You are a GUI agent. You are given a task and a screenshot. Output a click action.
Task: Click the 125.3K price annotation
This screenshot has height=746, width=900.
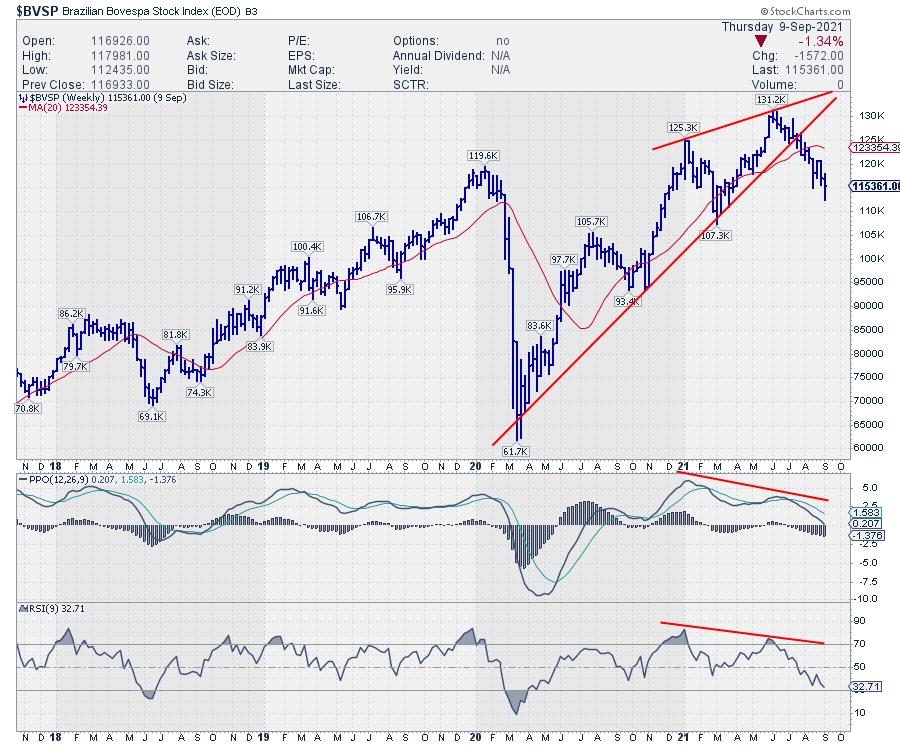tap(684, 127)
